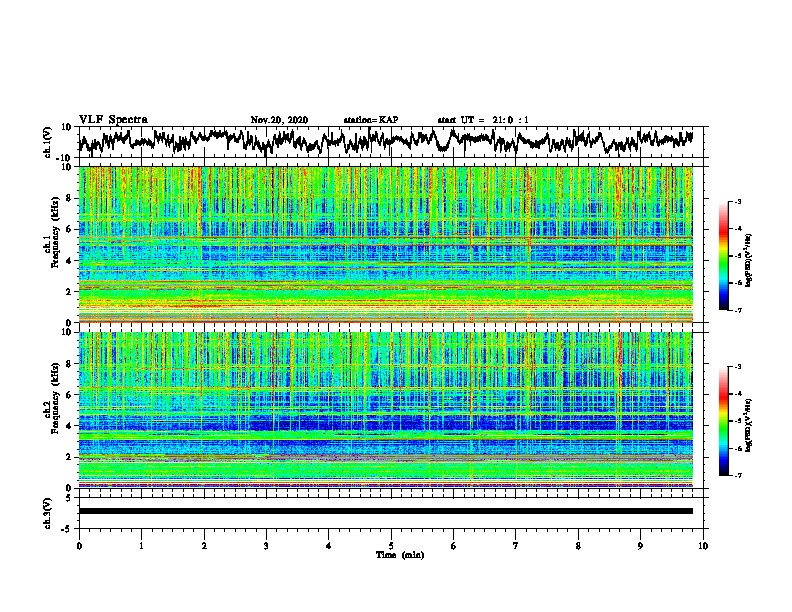792x612 pixels.
Task: Click the time axis tick label "1"
Action: coord(141,546)
